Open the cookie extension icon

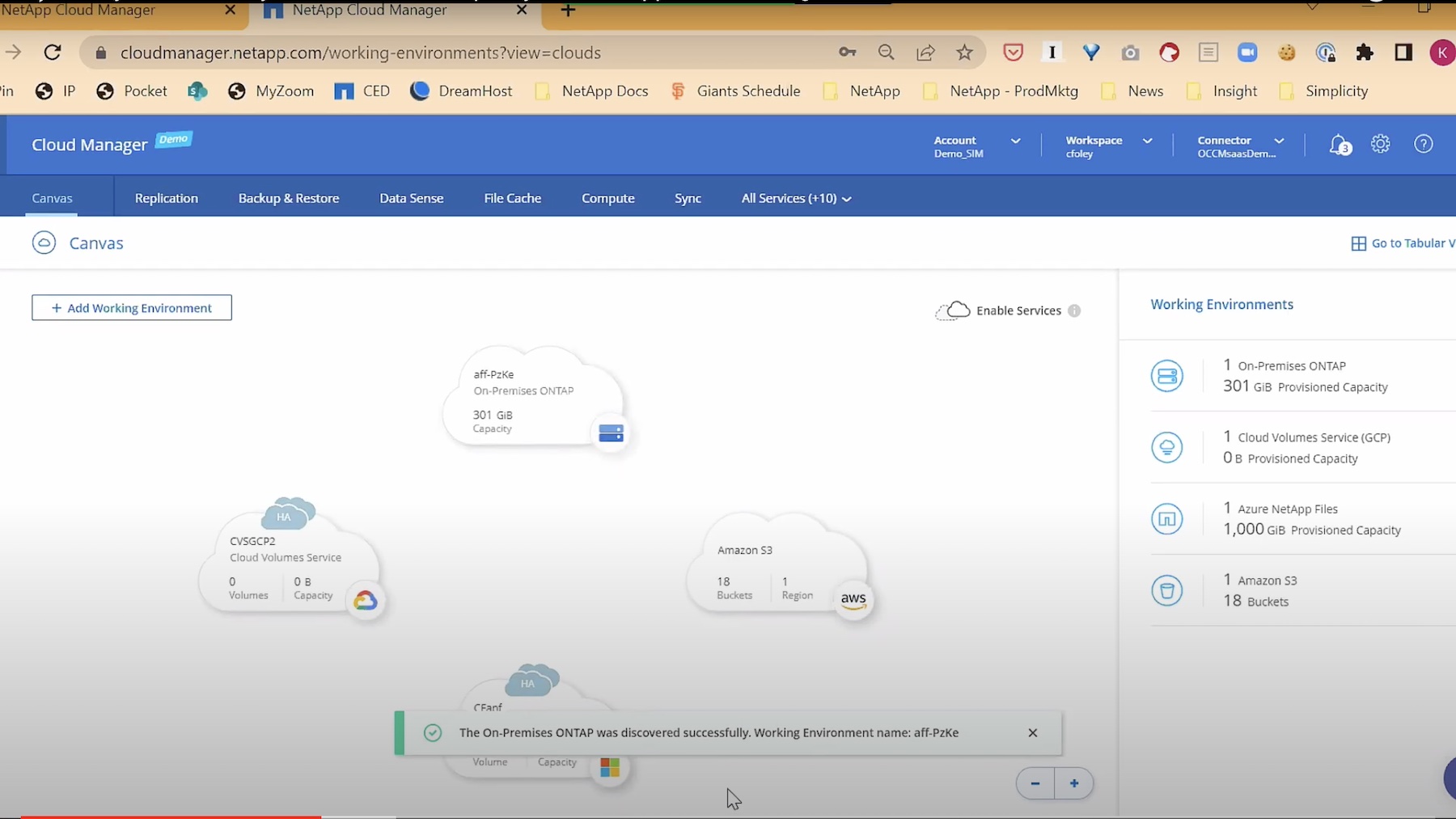pyautogui.click(x=1287, y=53)
